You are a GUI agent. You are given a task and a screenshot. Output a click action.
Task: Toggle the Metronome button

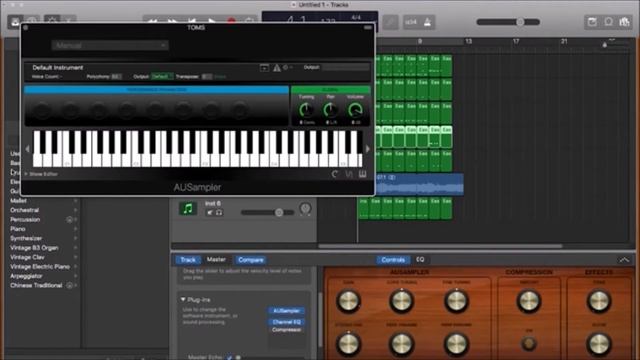click(x=427, y=22)
